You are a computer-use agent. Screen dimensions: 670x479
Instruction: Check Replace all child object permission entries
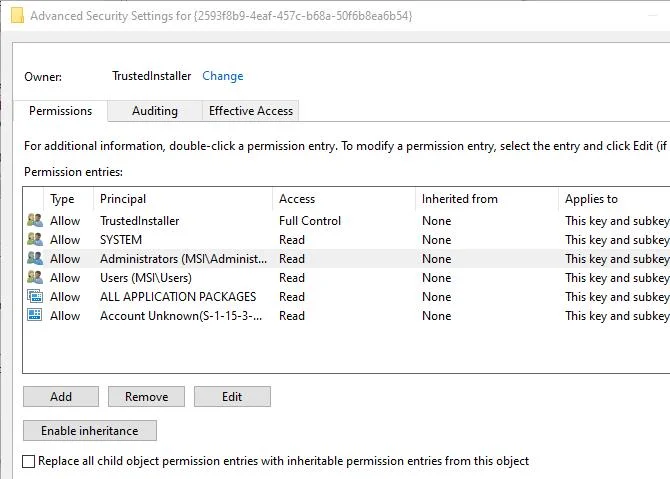point(28,461)
